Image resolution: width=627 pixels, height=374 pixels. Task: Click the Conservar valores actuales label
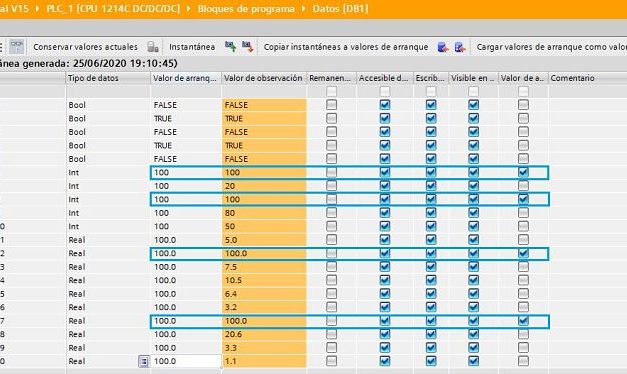(x=85, y=47)
